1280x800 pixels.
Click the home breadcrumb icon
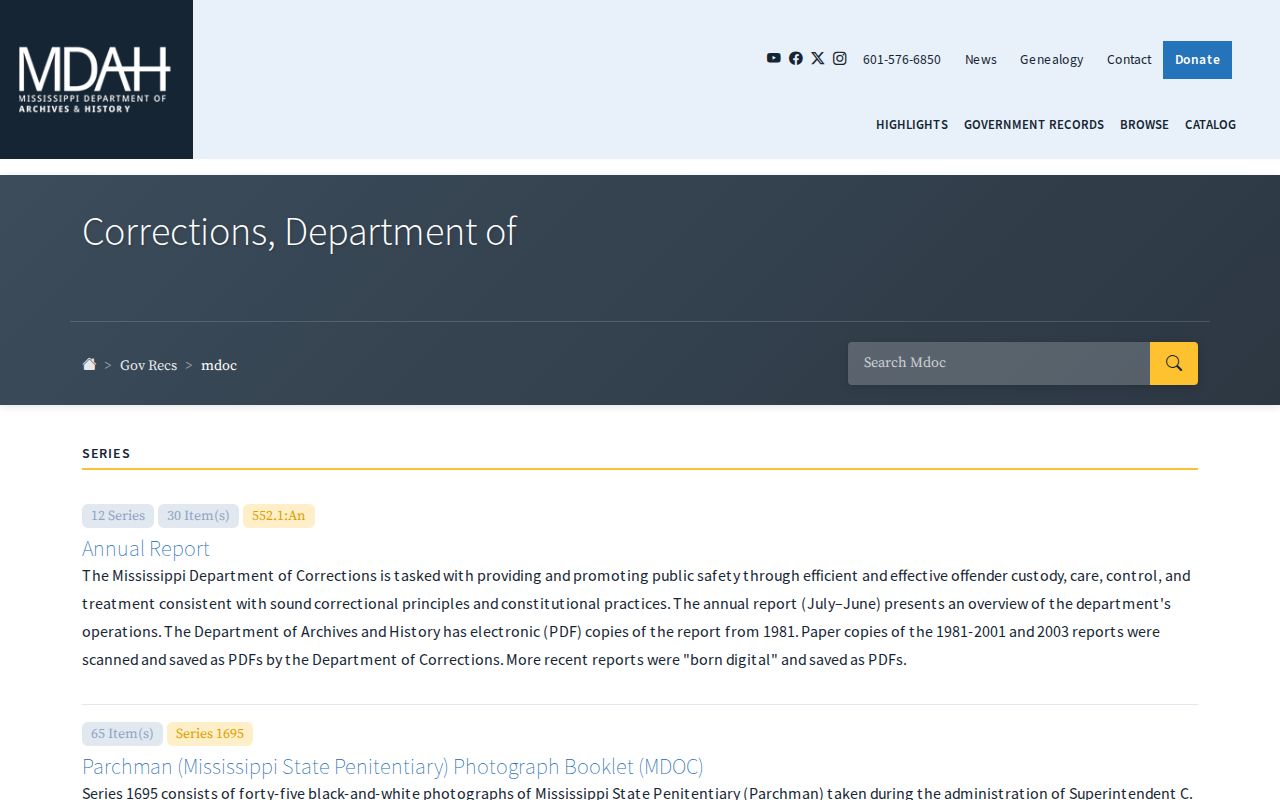coord(89,364)
